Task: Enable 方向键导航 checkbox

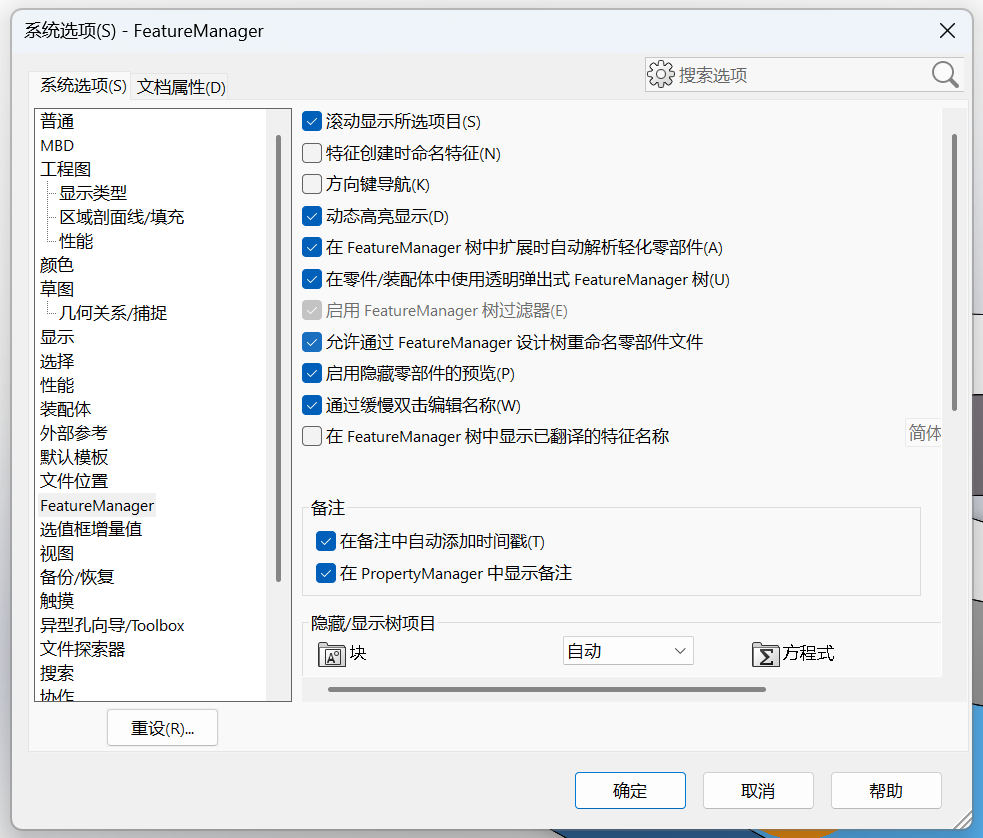Action: 312,184
